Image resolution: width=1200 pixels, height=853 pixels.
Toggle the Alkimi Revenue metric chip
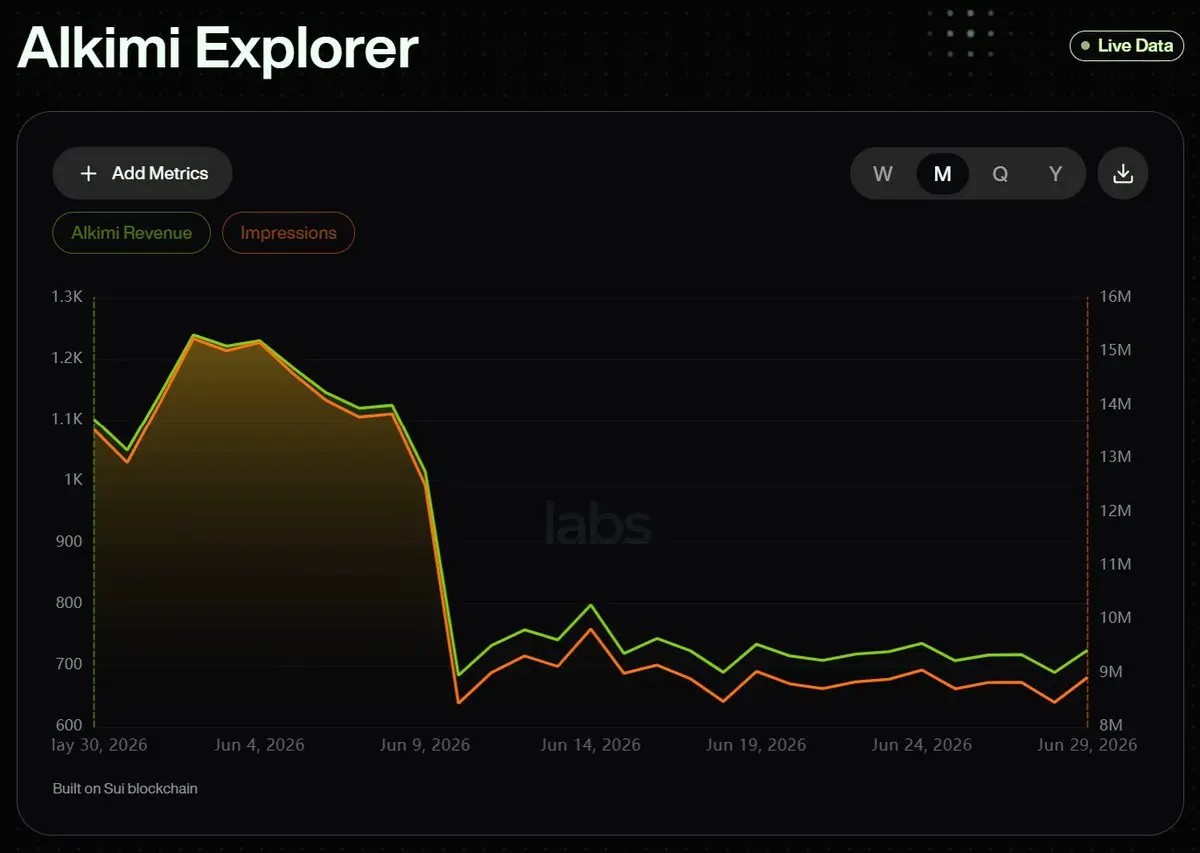pos(131,233)
